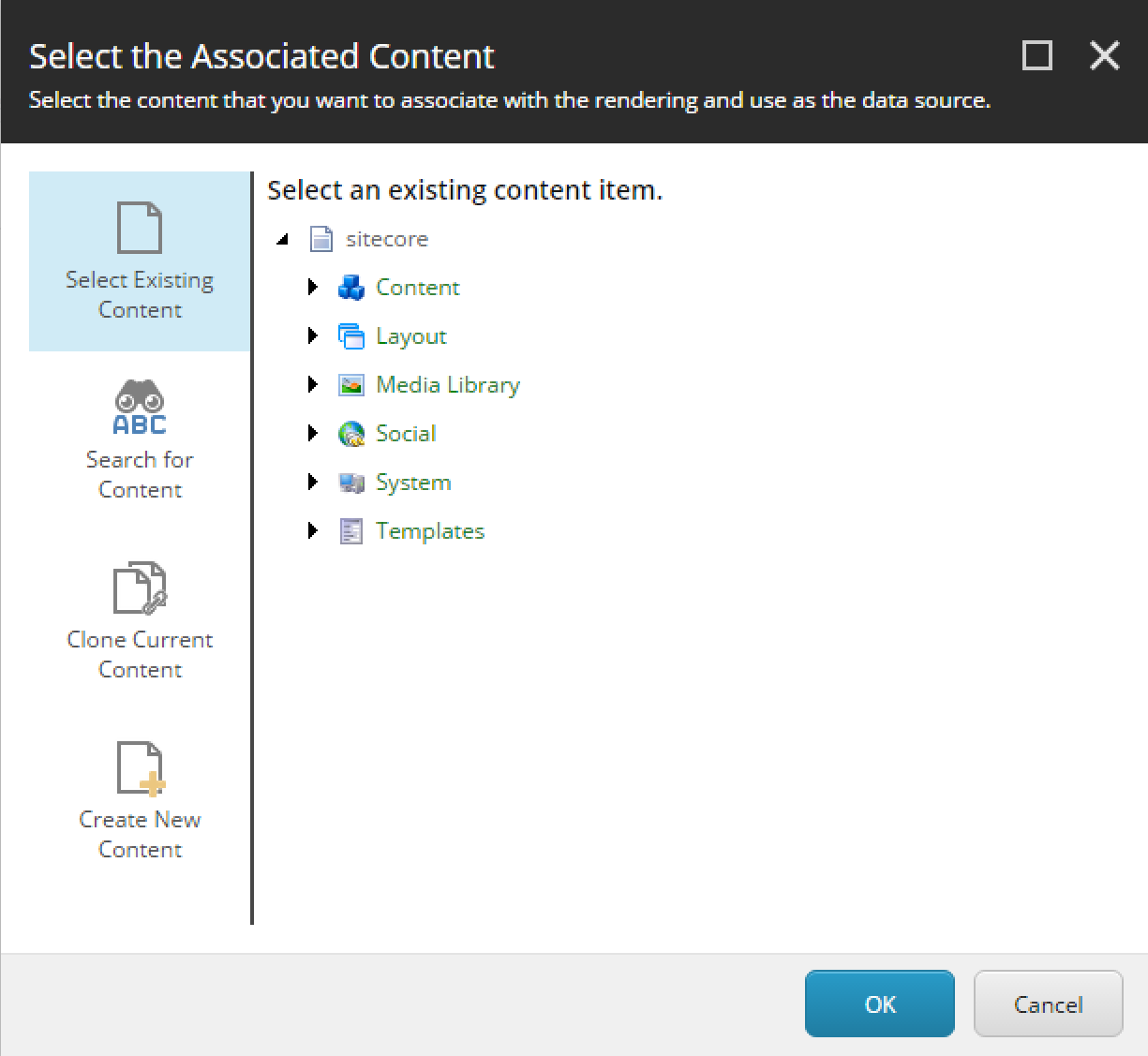Screen dimensions: 1148x1056
Task: Select the Content cubes icon in tree
Action: point(351,288)
